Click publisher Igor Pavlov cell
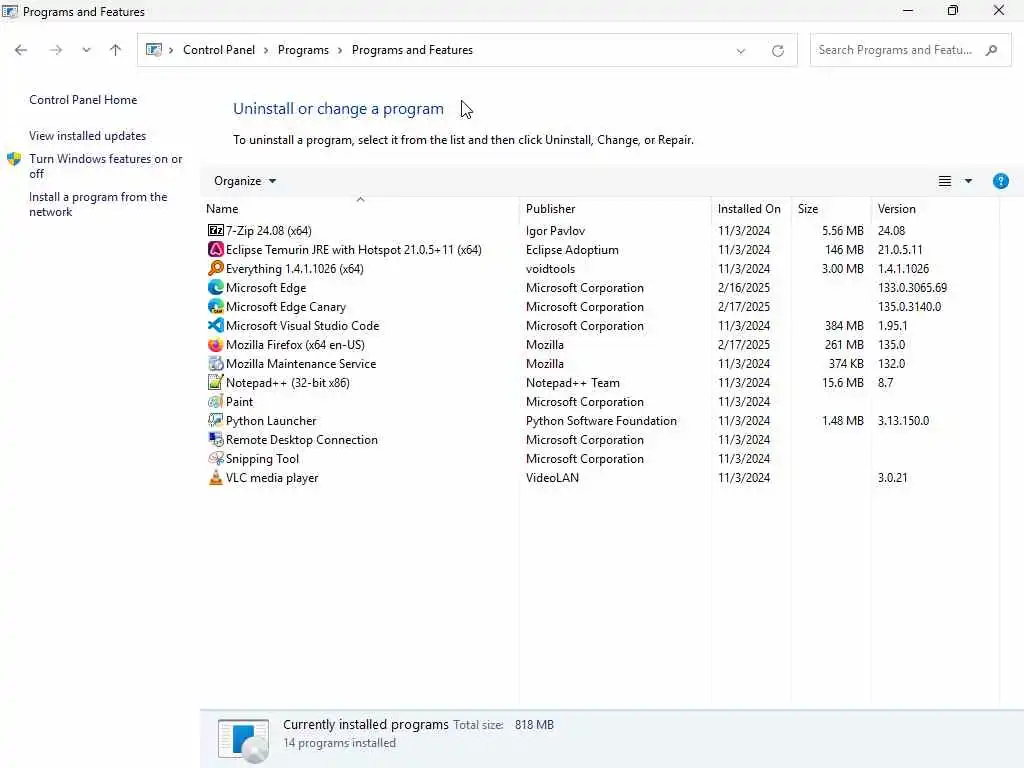 click(555, 231)
